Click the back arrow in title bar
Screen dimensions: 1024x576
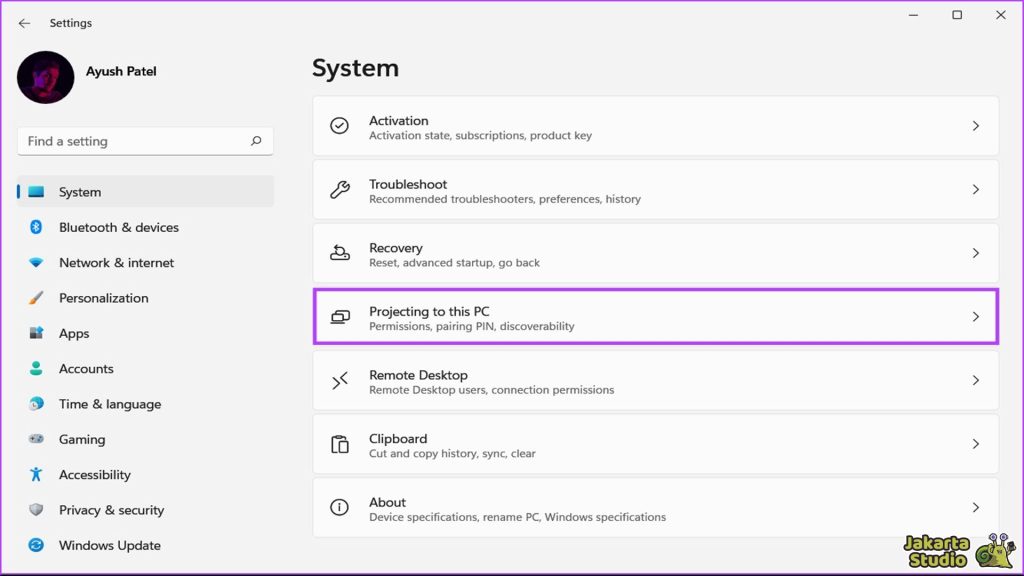(x=24, y=23)
